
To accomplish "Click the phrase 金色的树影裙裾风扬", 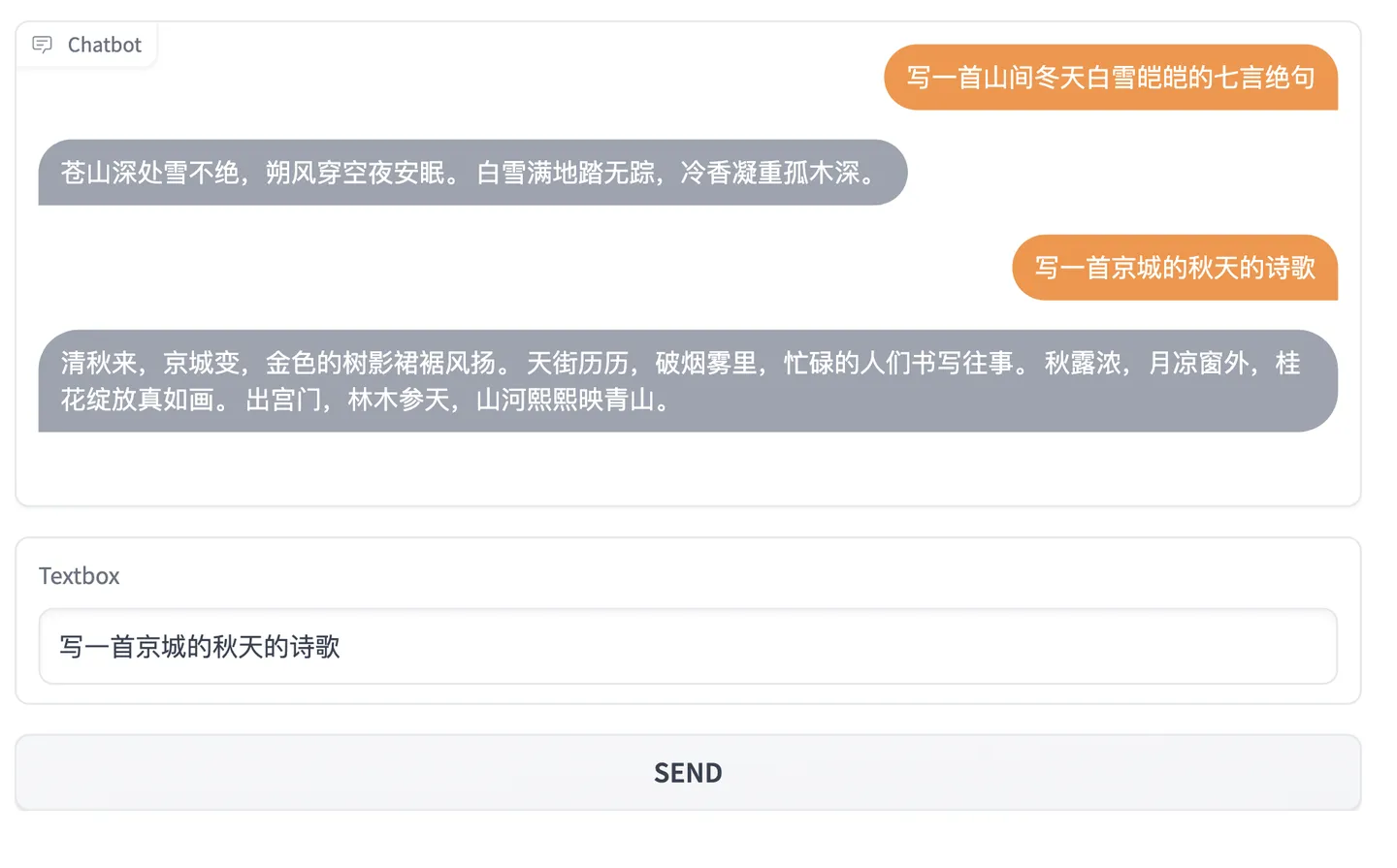I will point(380,364).
